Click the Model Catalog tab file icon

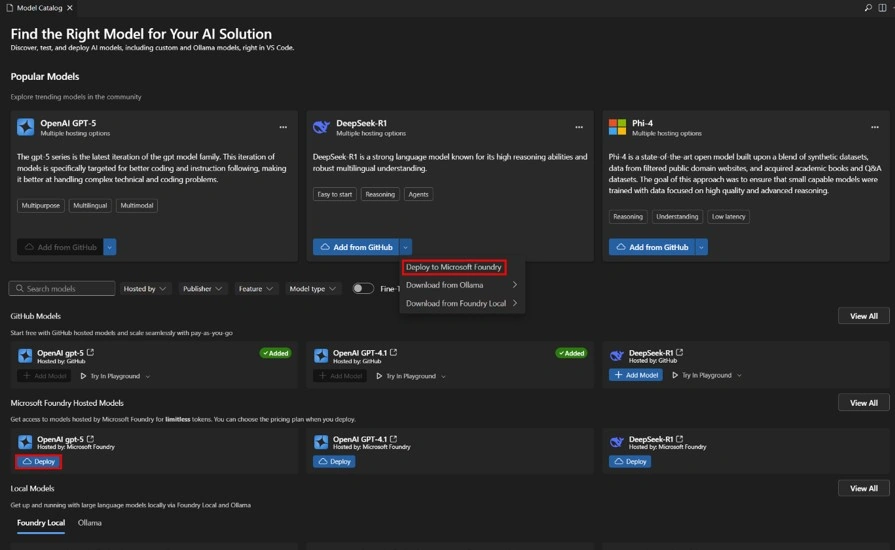click(x=9, y=8)
